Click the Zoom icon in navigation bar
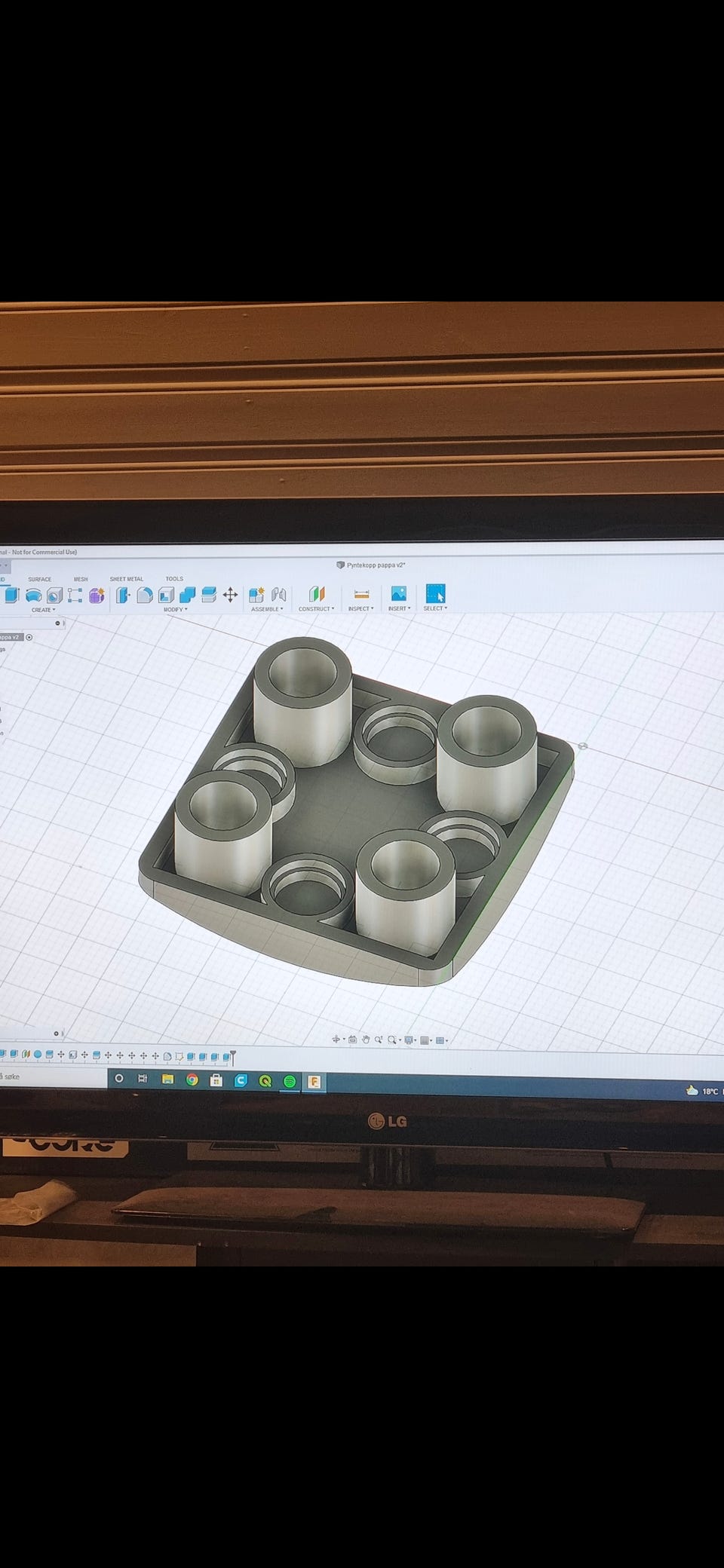Image resolution: width=724 pixels, height=1568 pixels. coord(378,1040)
